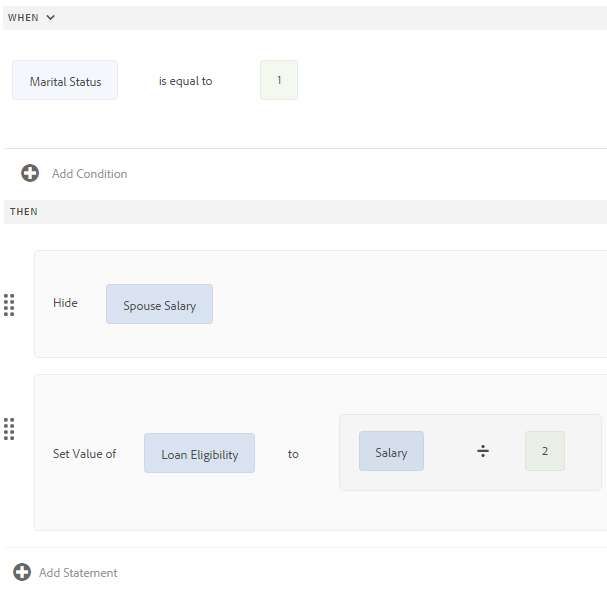Click the division operator symbol
This screenshot has width=607, height=595.
click(x=483, y=452)
